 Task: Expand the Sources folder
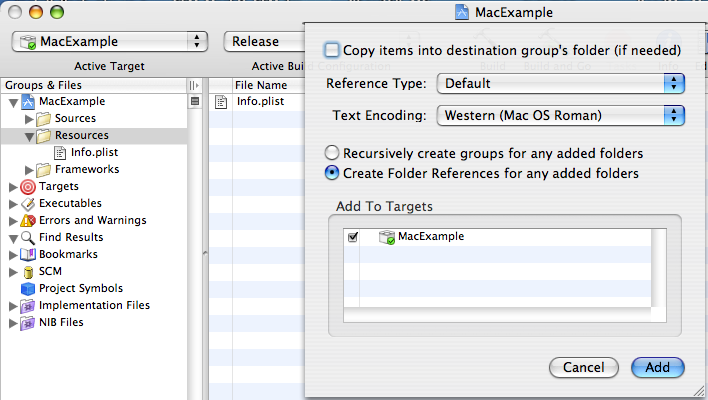tap(29, 119)
